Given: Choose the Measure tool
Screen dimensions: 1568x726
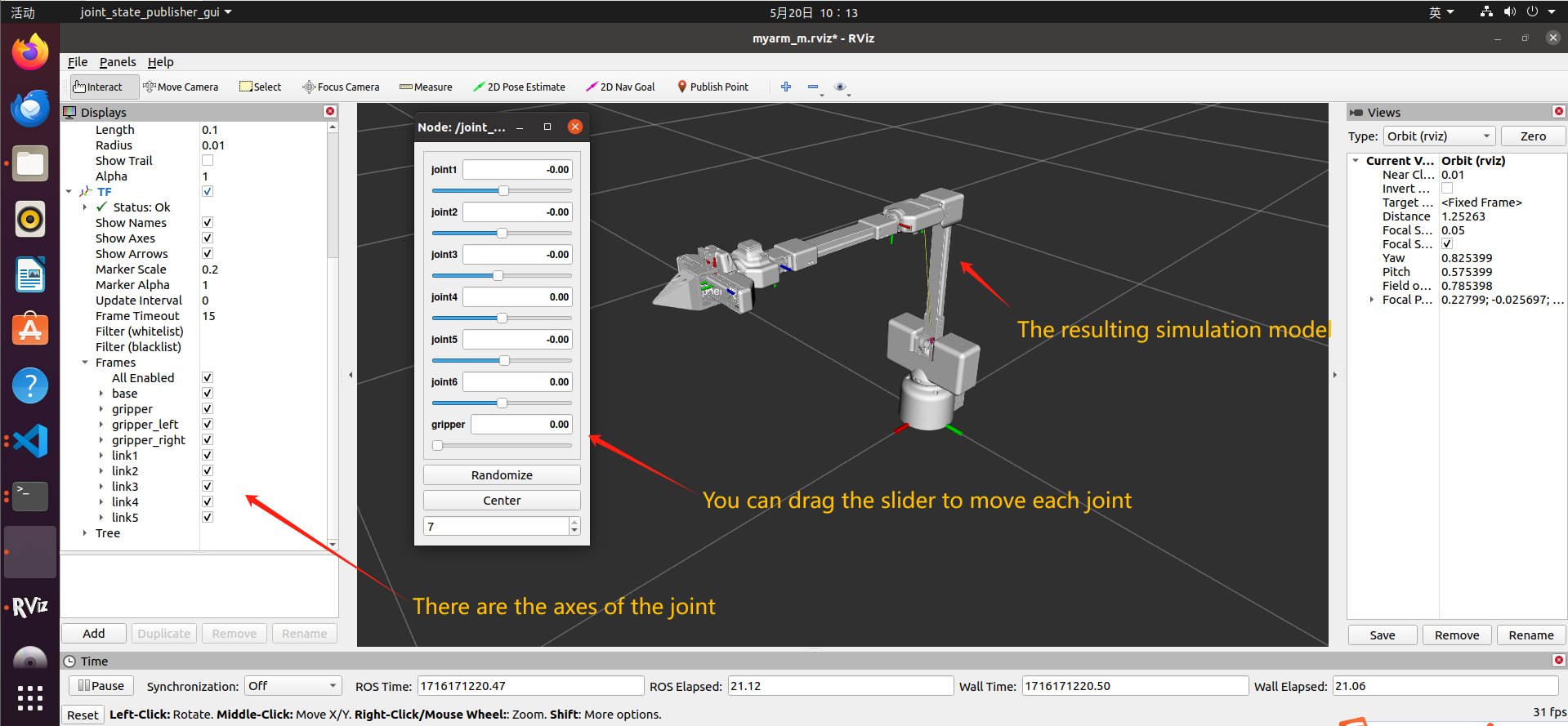Looking at the screenshot, I should click(x=426, y=87).
